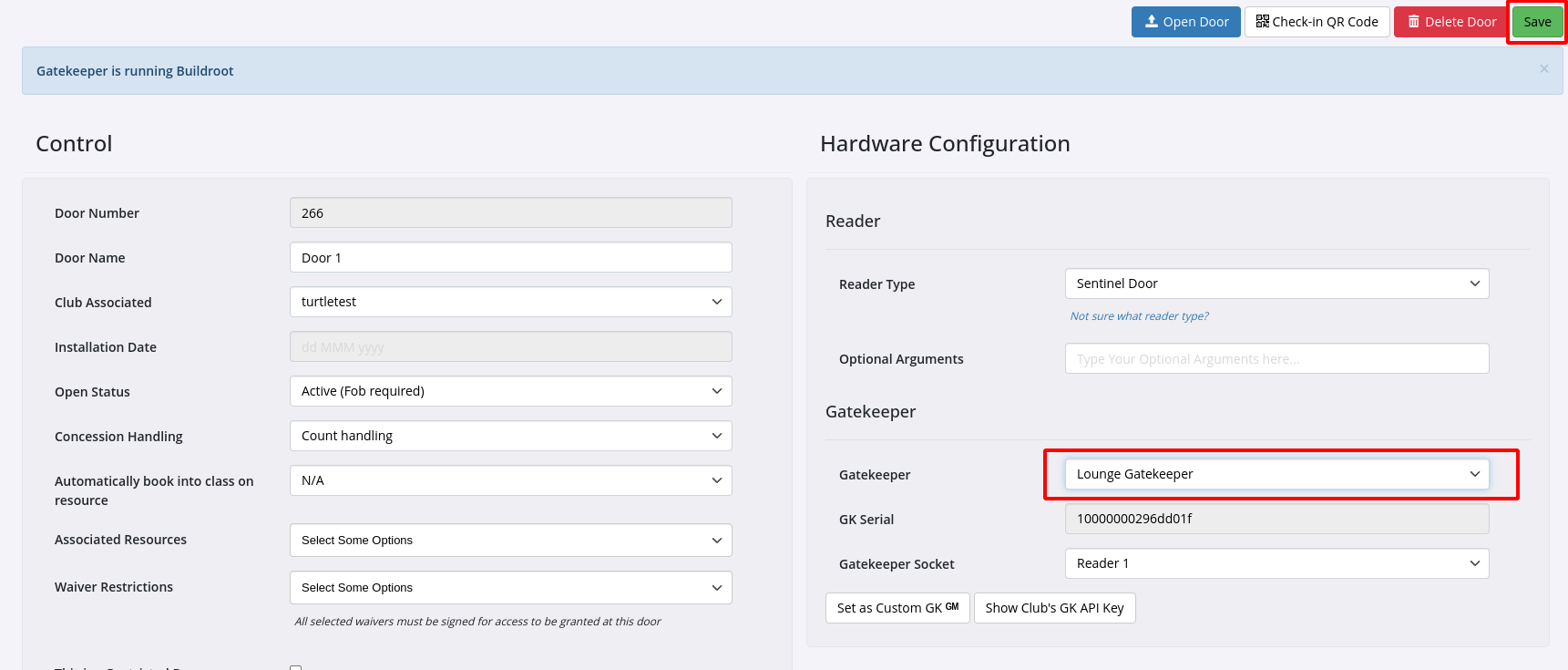1568x670 pixels.
Task: Edit the Door Name field
Action: 510,258
